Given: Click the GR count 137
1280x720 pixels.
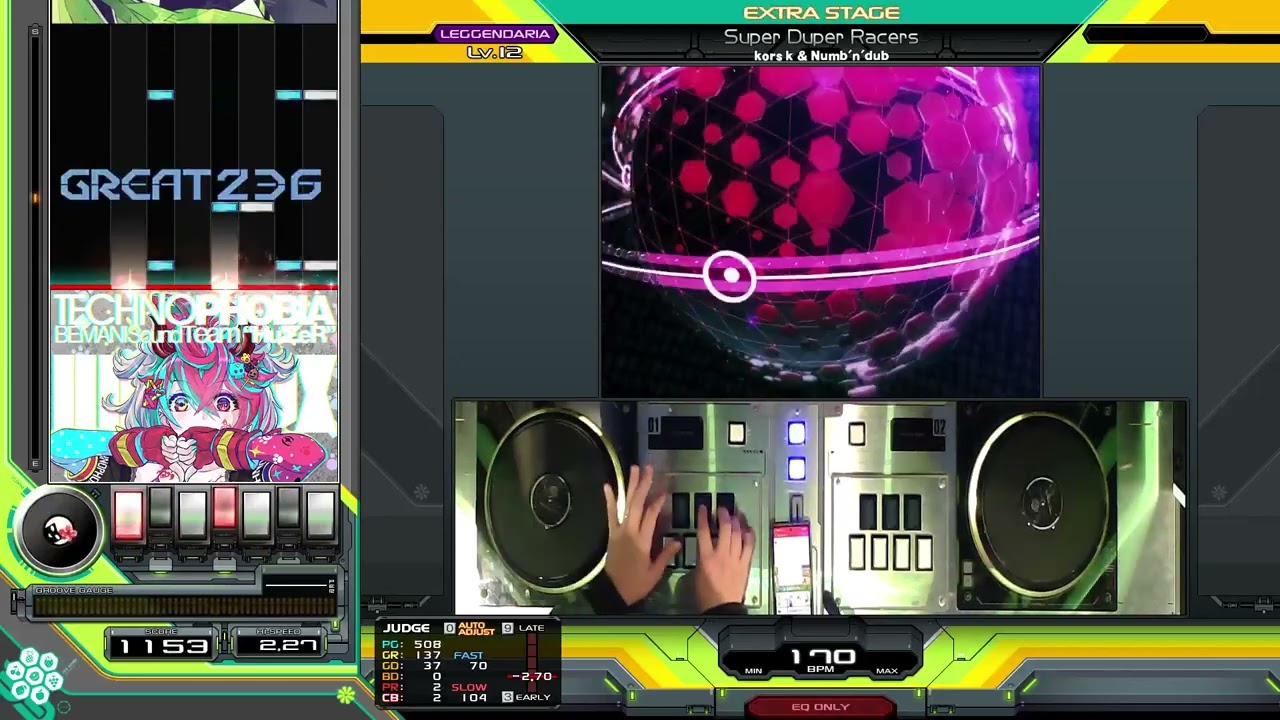Looking at the screenshot, I should pyautogui.click(x=427, y=656).
